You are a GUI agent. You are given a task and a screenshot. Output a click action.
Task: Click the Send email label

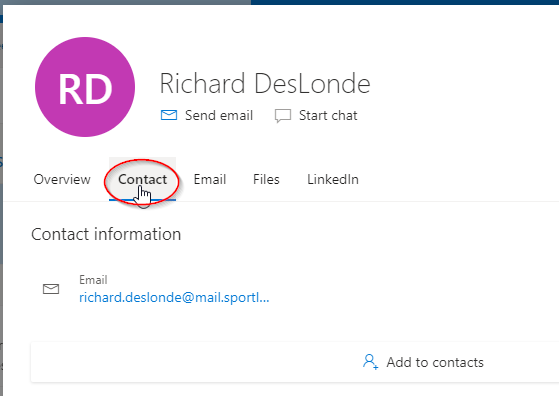(219, 115)
